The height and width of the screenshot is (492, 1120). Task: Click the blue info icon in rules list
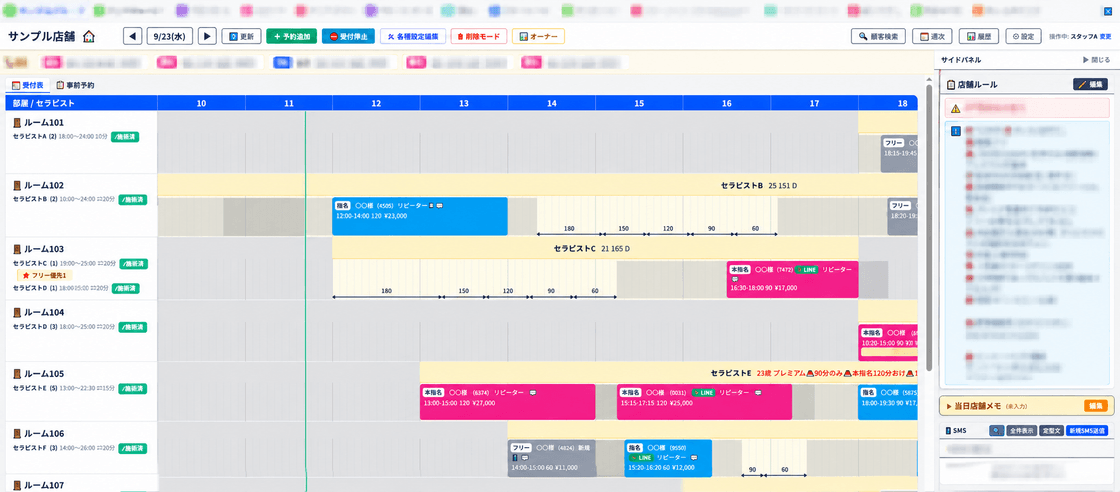pos(955,131)
